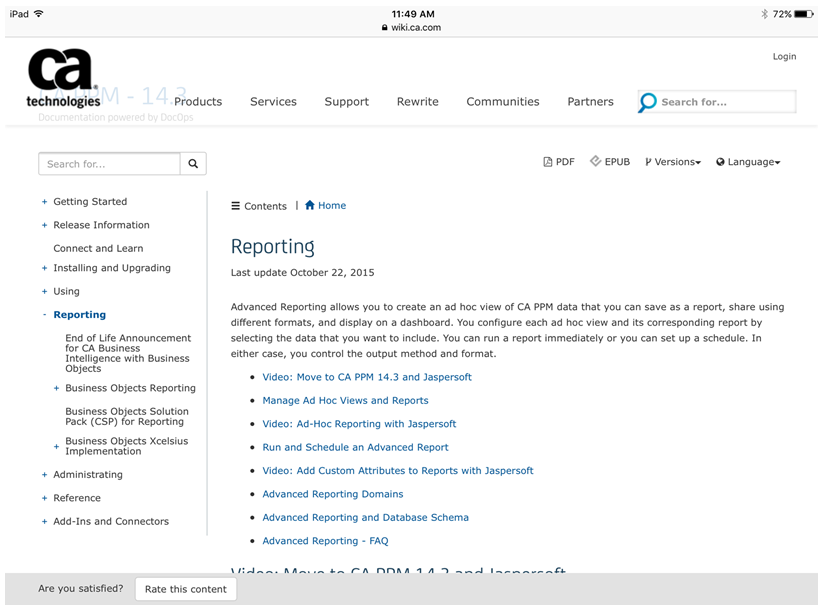Open End of Life Announcement sidebar item

[x=128, y=353]
